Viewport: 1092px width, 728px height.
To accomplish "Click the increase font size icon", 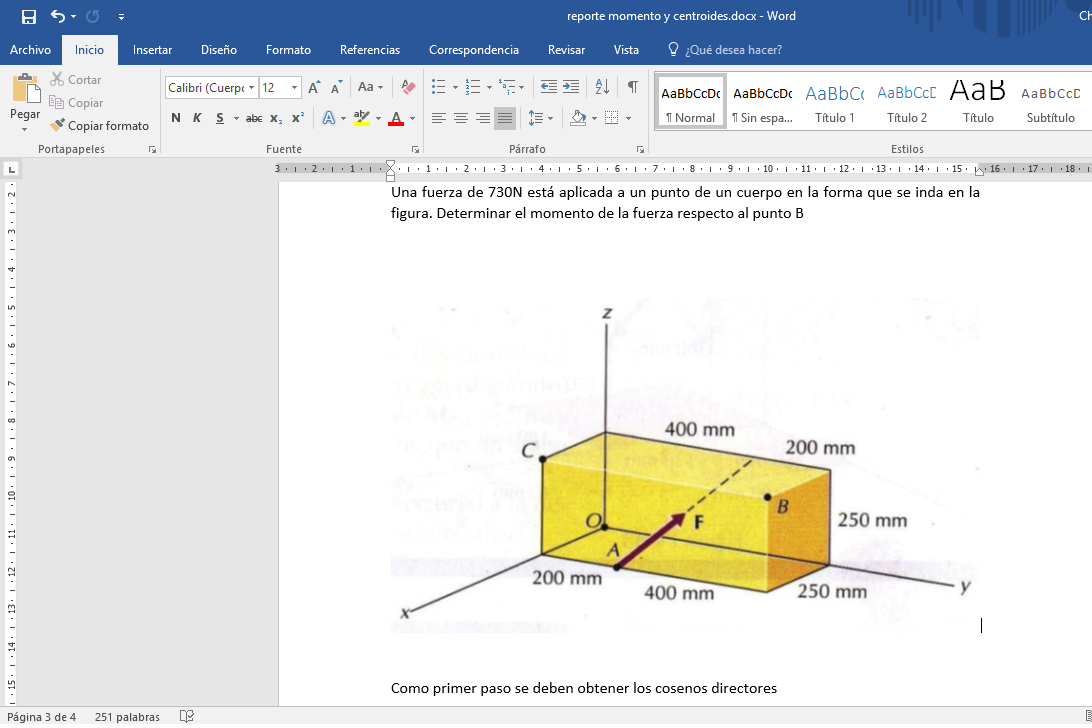I will click(314, 88).
